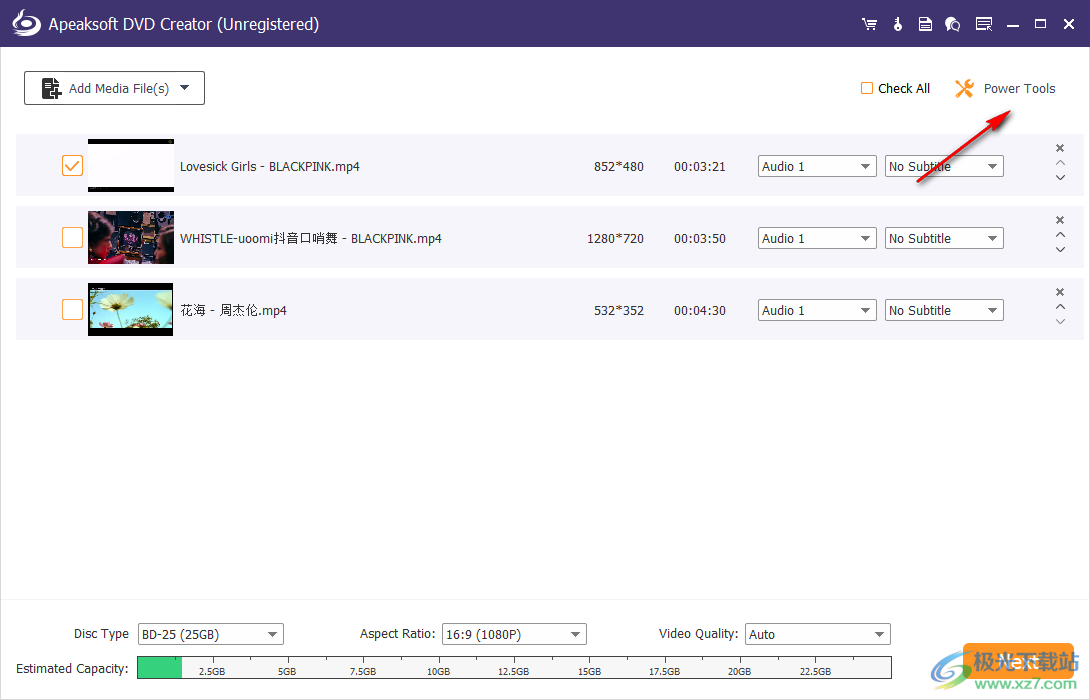Click the register key icon
Screen dimensions: 1090x700
click(x=897, y=24)
